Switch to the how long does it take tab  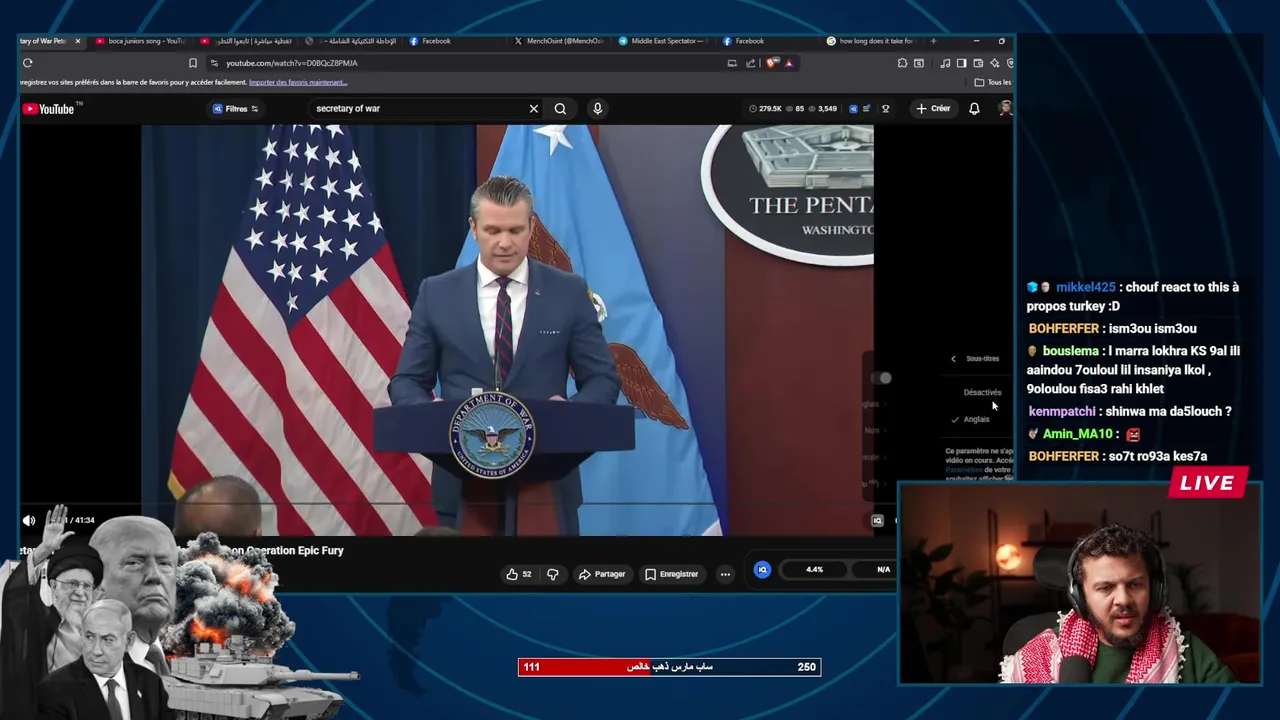[870, 41]
